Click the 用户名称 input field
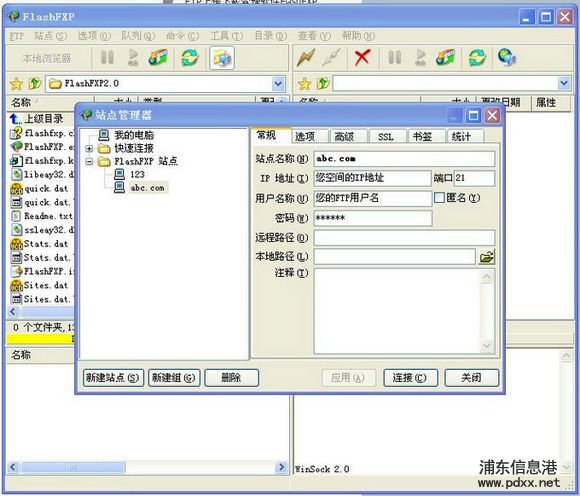 372,198
